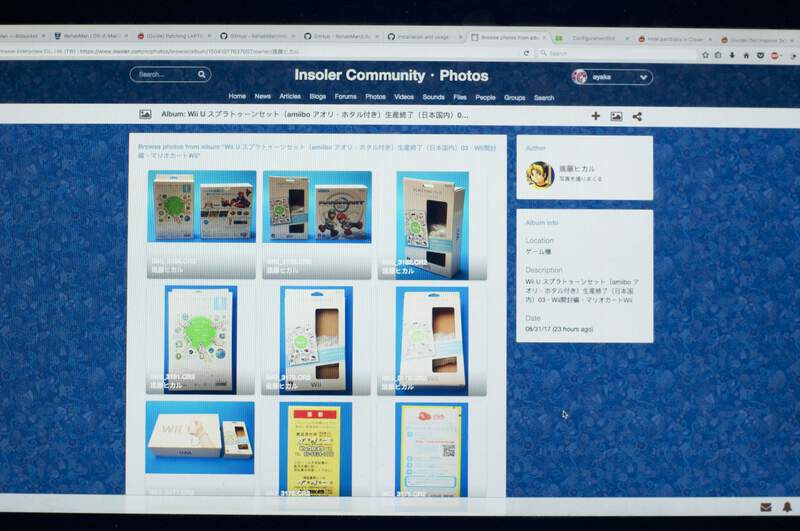800x531 pixels.
Task: Open thumbnail IMG_3182.CR2 angled box
Action: click(432, 225)
